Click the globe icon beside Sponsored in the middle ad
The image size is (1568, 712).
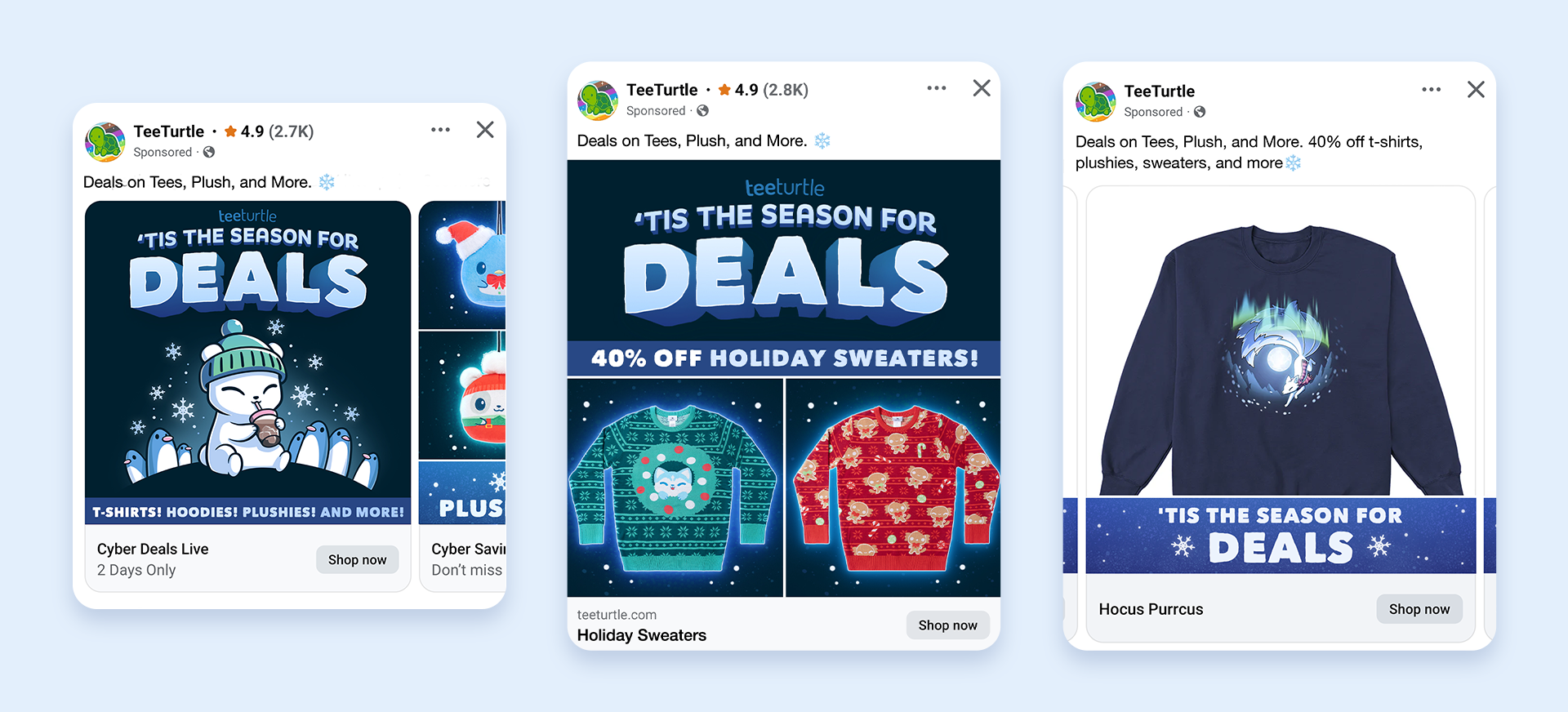702,110
